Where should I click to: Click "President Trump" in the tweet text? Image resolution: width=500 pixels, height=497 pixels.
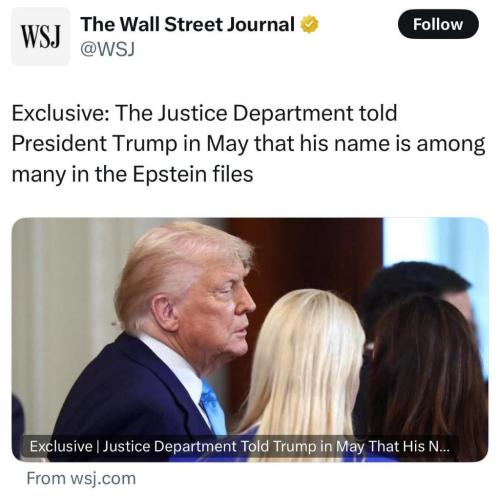click(x=94, y=144)
